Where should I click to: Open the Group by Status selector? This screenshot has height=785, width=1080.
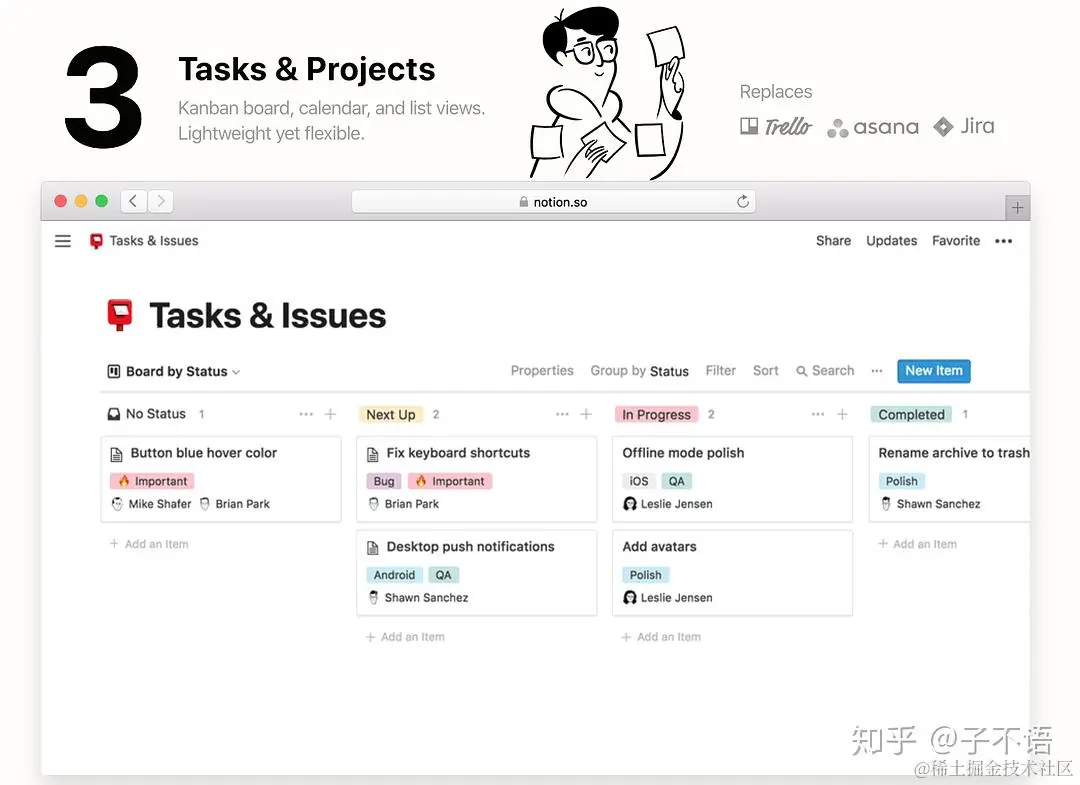pos(639,371)
